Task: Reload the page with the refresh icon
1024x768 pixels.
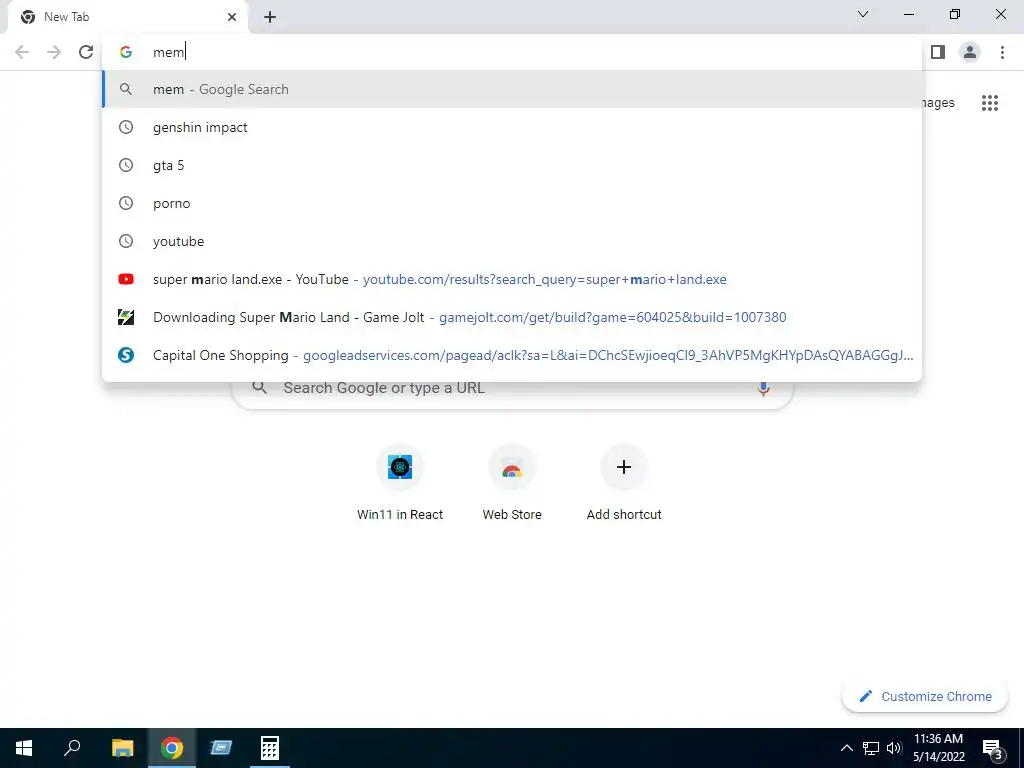Action: pyautogui.click(x=86, y=52)
